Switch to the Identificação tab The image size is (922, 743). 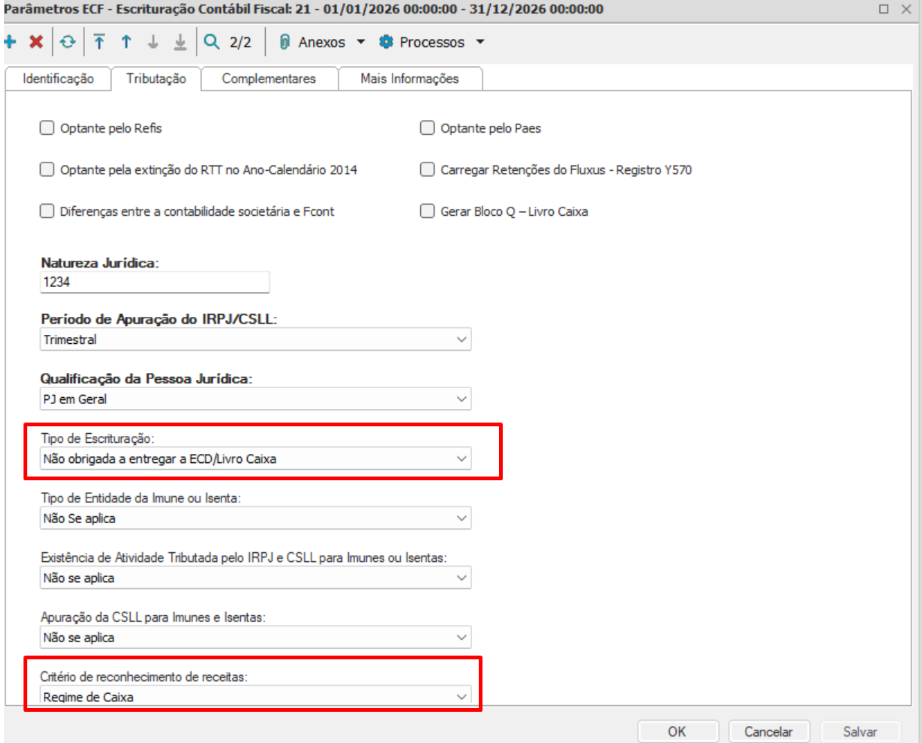point(58,79)
